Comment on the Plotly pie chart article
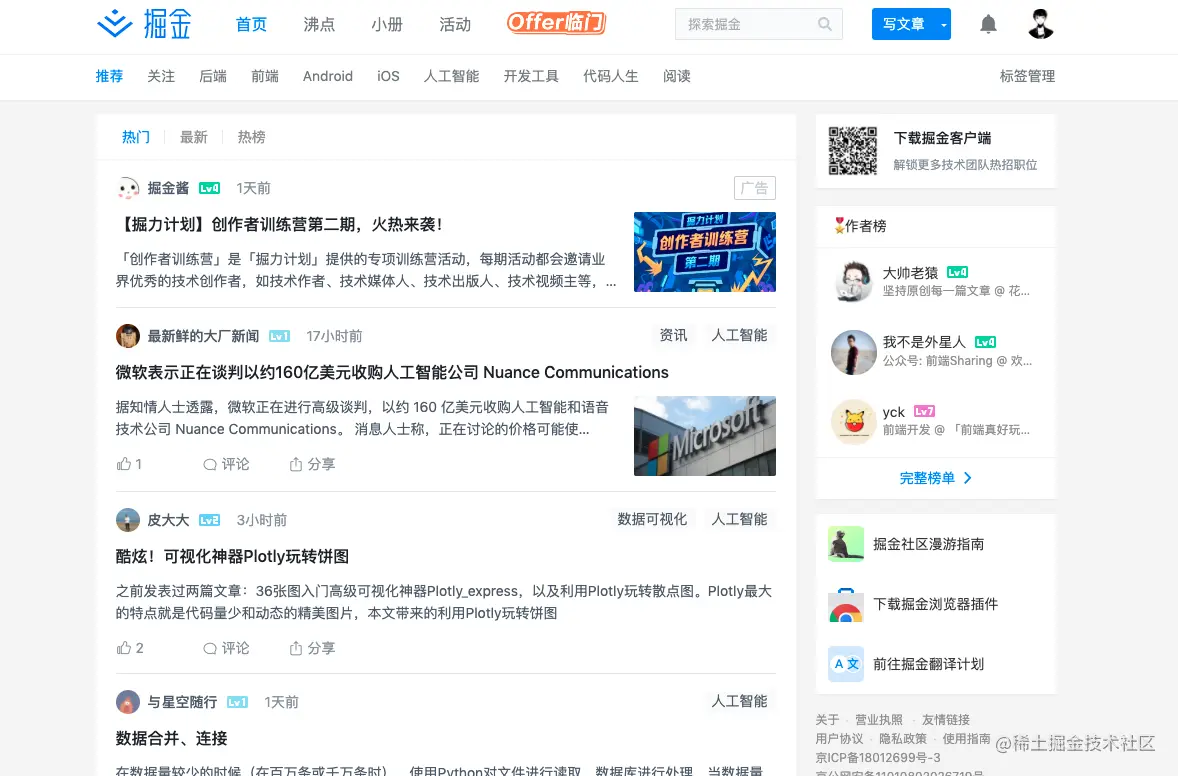Screen dimensions: 1178x776 tap(225, 648)
